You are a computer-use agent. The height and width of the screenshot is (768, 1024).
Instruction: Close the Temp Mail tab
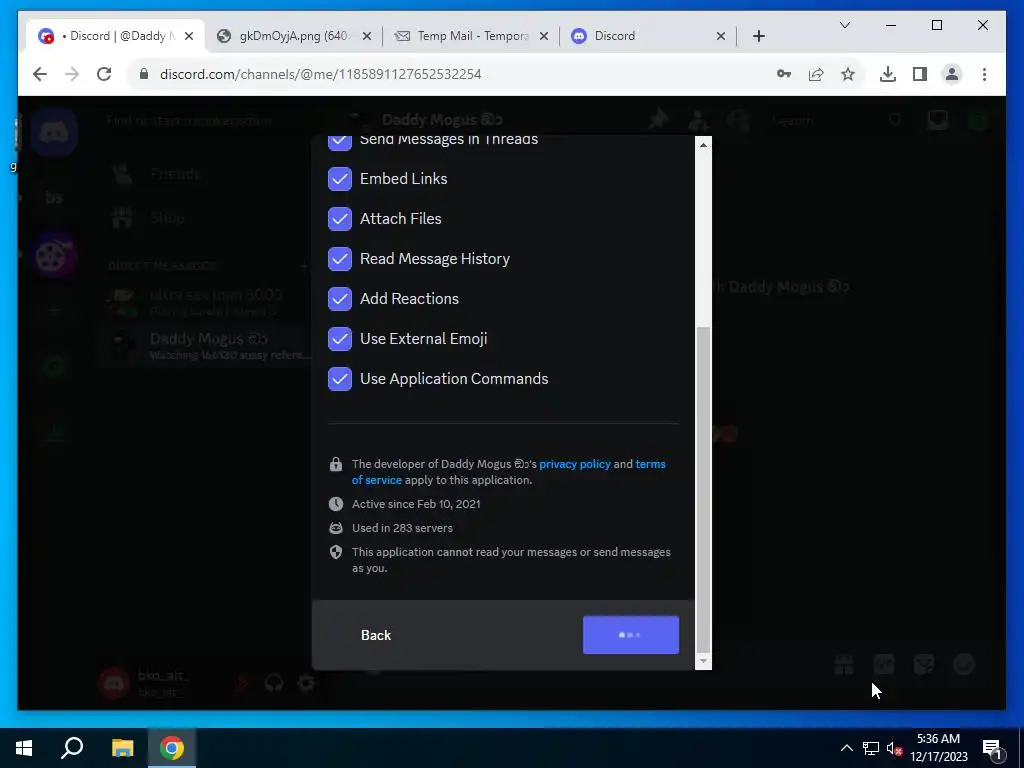[x=543, y=36]
